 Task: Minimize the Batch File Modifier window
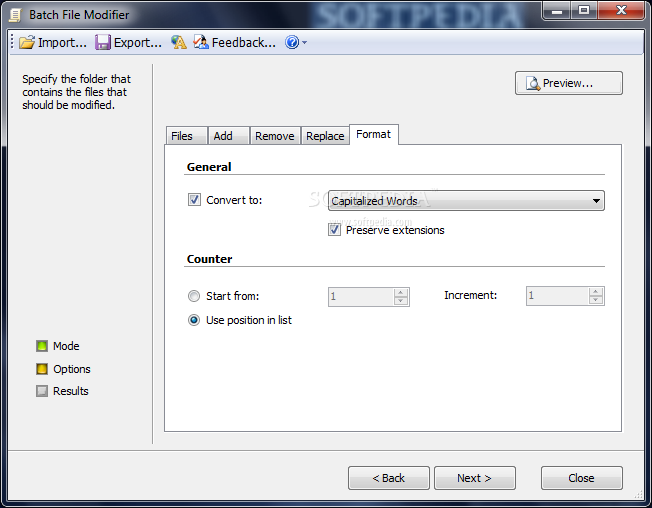(557, 10)
